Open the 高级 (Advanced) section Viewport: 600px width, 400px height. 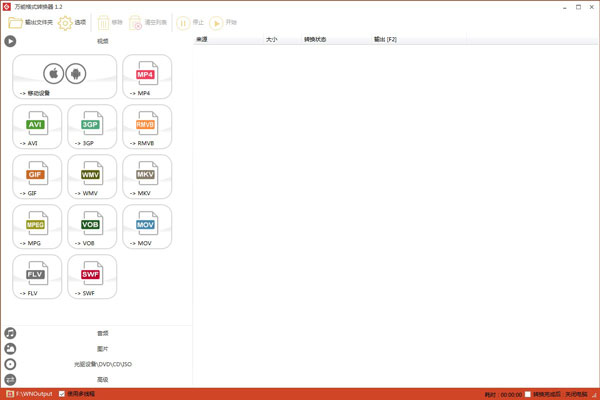pyautogui.click(x=102, y=380)
